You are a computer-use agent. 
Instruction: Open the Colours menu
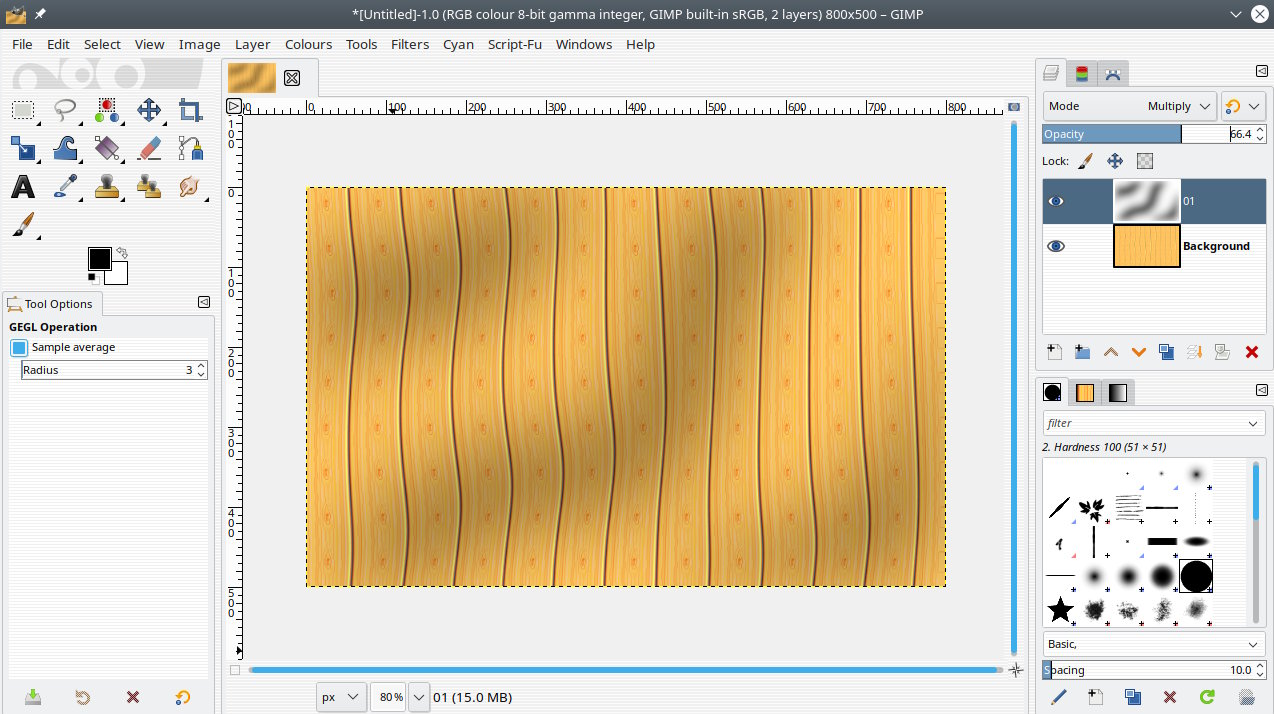click(x=308, y=44)
